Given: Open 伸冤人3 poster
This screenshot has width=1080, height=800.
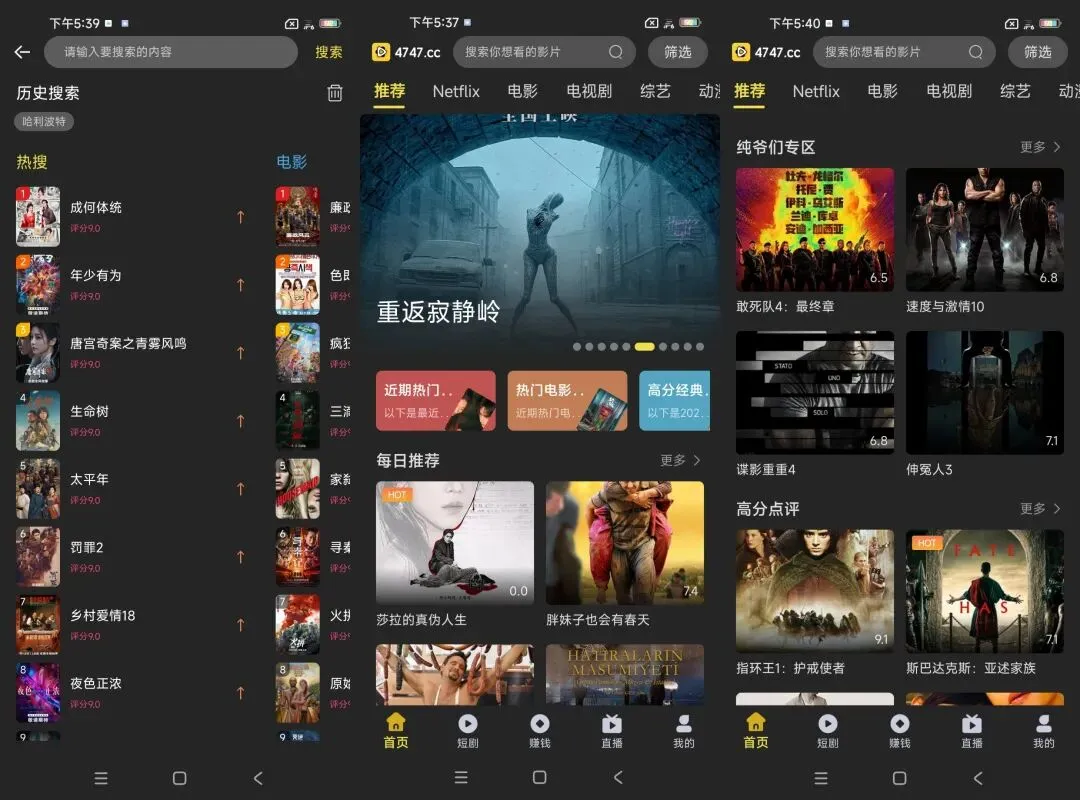Looking at the screenshot, I should 985,392.
